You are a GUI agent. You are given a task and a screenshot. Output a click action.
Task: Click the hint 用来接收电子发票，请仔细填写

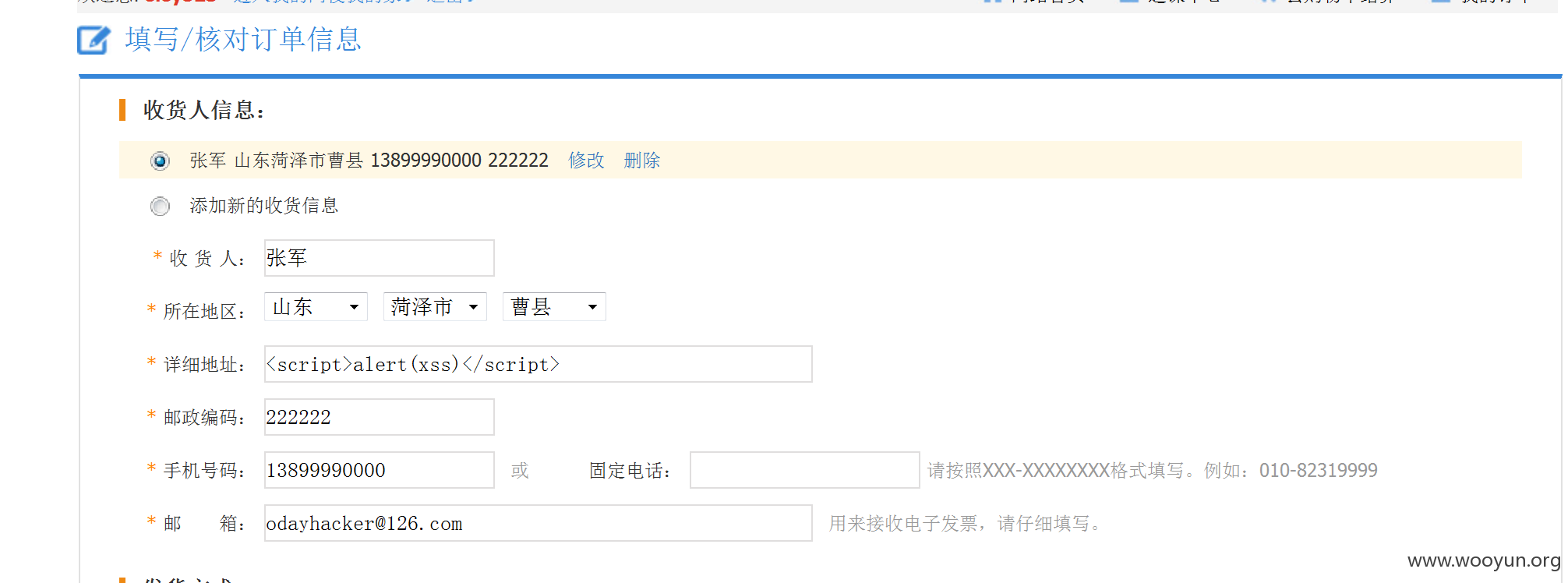pyautogui.click(x=965, y=524)
